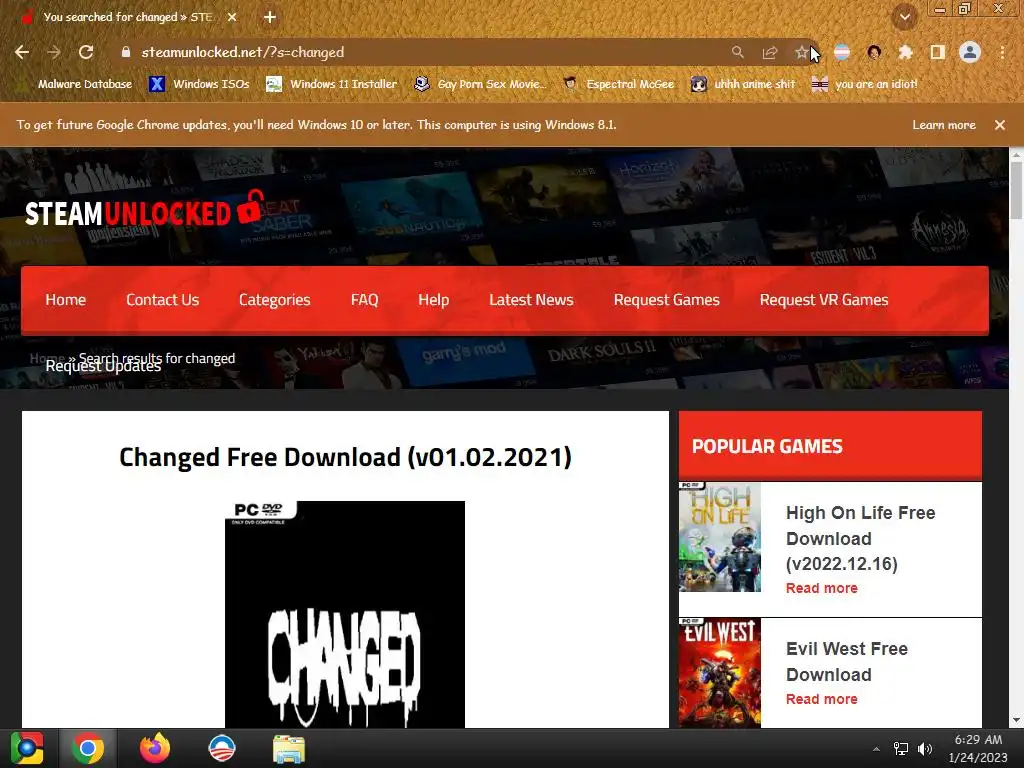Click the scrollbar down arrow
This screenshot has width=1024, height=768.
pyautogui.click(x=1016, y=720)
